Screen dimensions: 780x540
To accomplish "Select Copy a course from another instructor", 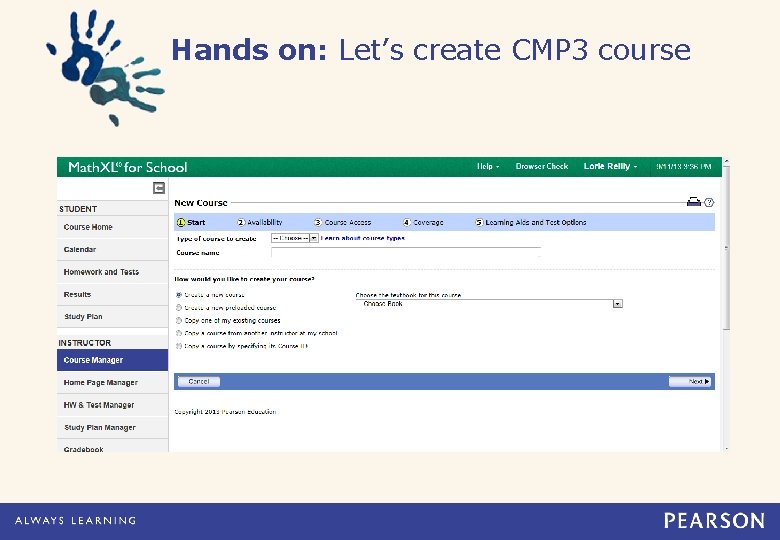I will (x=179, y=333).
